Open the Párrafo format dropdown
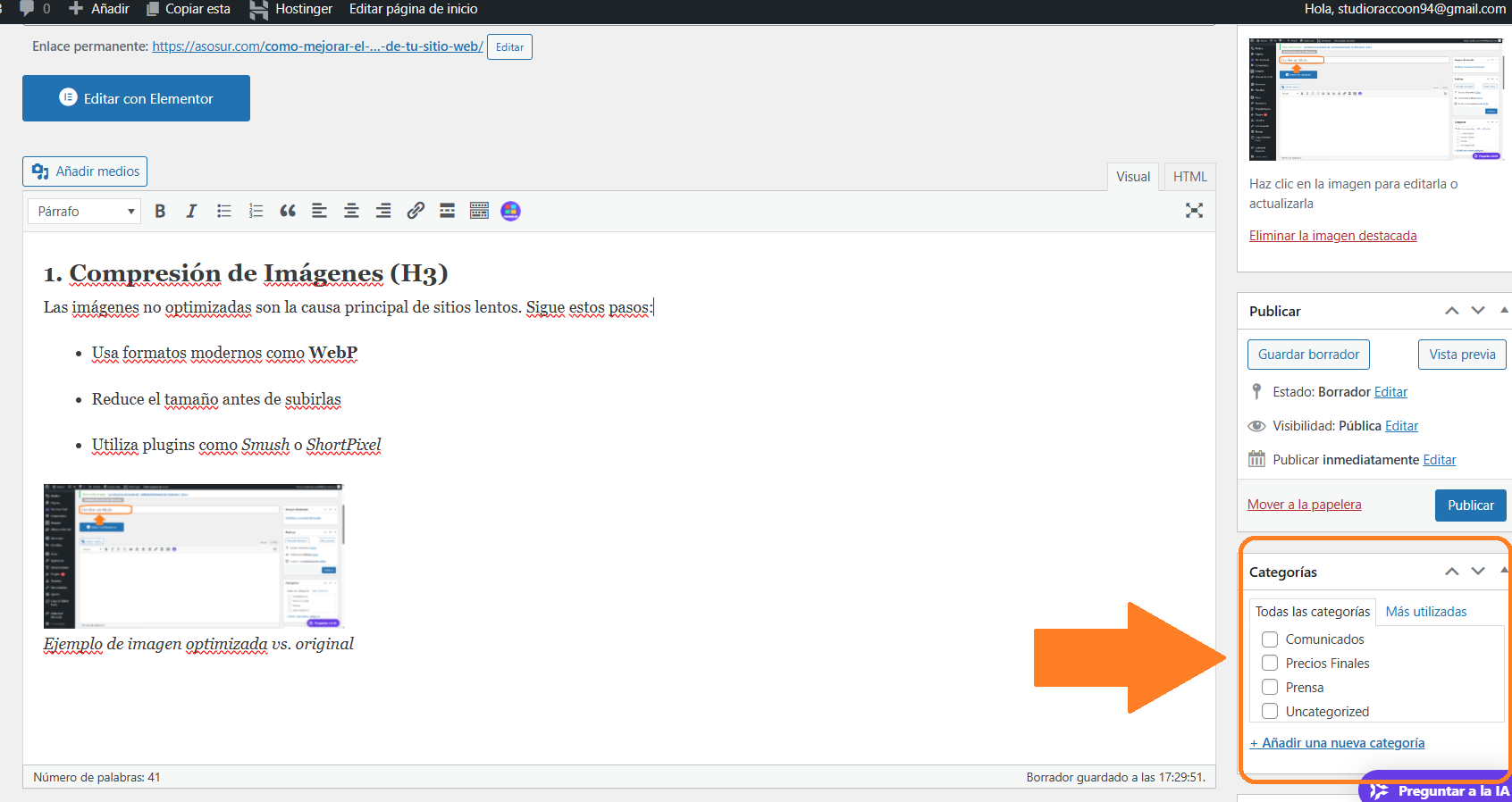Image resolution: width=1512 pixels, height=802 pixels. (85, 212)
